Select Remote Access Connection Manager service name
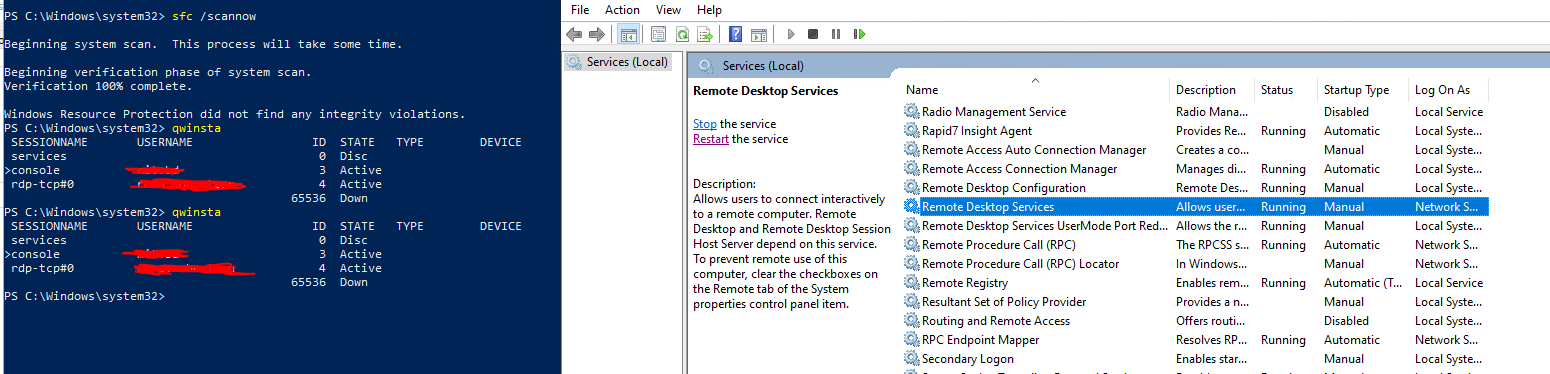The image size is (1550, 374). click(x=1020, y=169)
